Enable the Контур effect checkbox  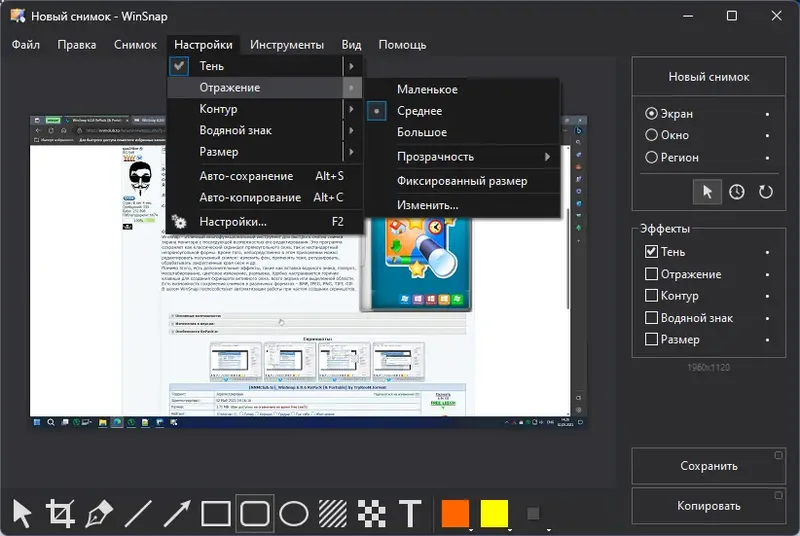coord(651,295)
